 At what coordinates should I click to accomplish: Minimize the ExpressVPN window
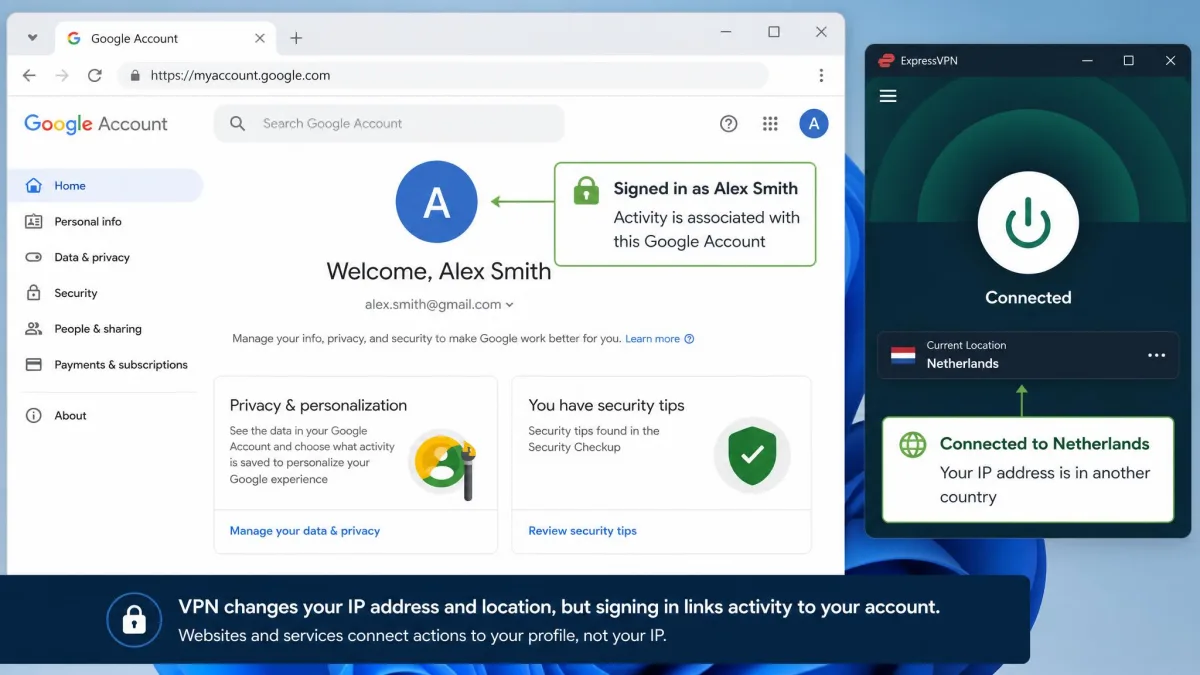point(1088,61)
